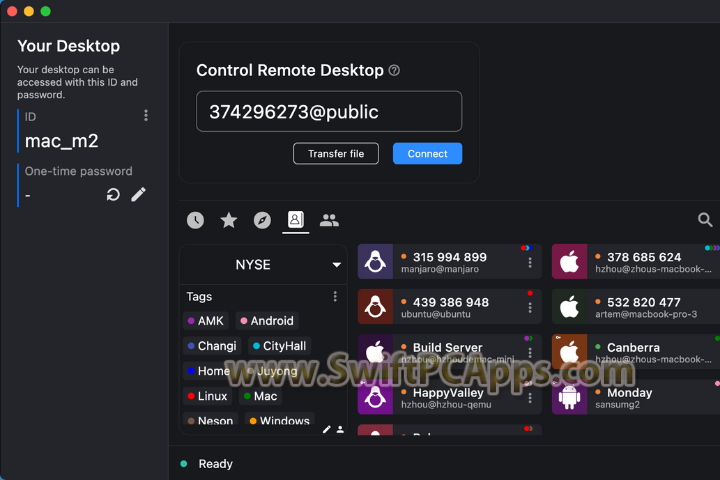
Task: Select the address book tab
Action: coord(295,220)
